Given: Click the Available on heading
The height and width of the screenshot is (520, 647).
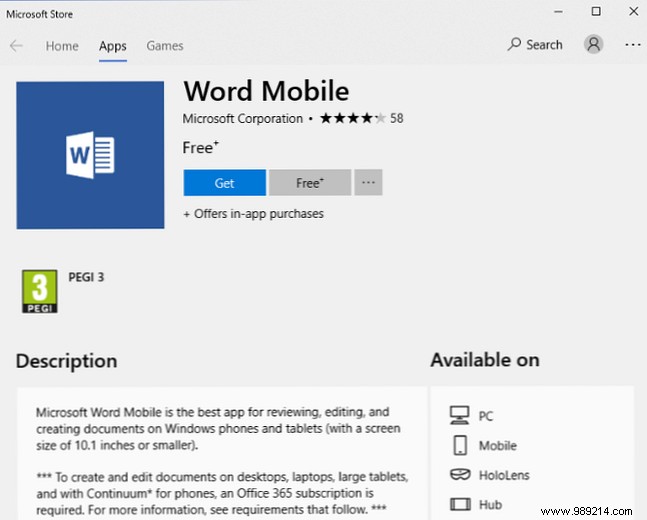Looking at the screenshot, I should tap(485, 360).
